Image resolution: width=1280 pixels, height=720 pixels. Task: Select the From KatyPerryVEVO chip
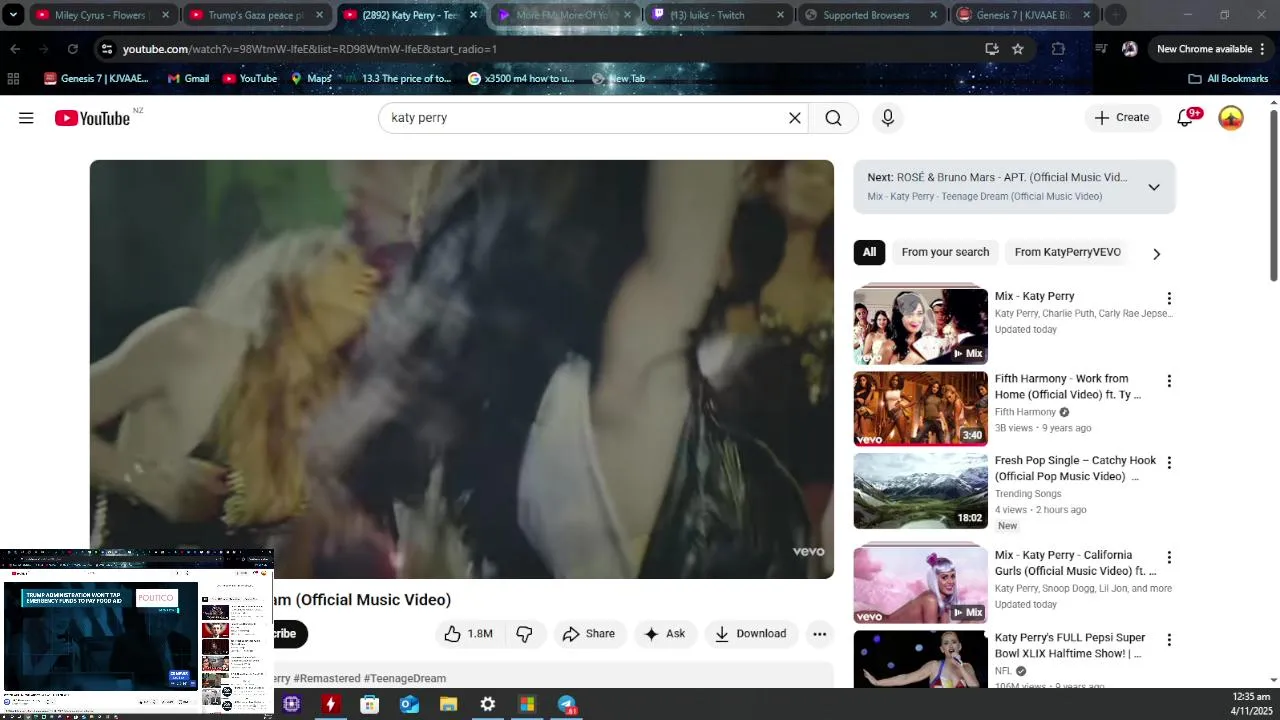pyautogui.click(x=1067, y=252)
